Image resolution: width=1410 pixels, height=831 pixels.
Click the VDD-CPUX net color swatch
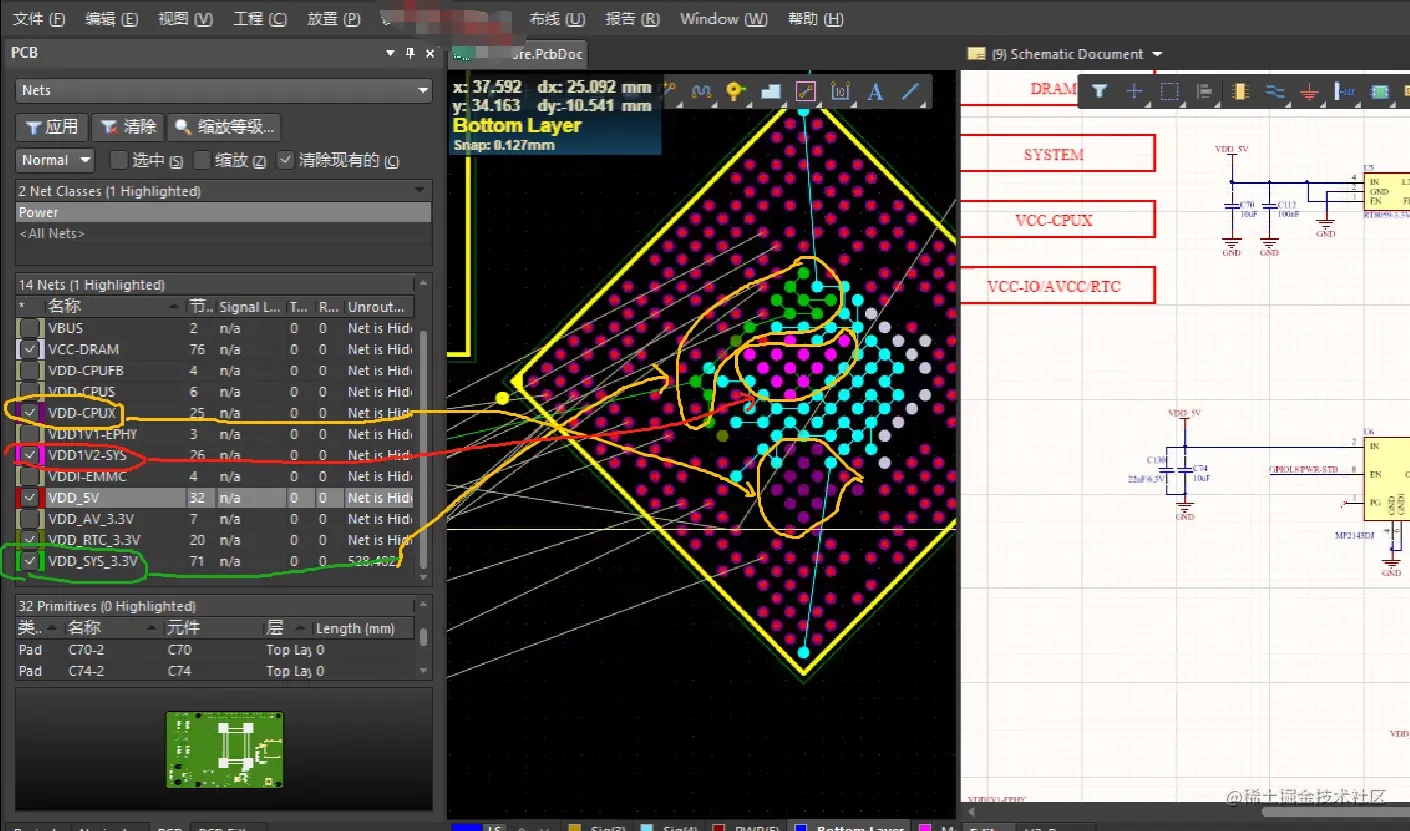click(30, 413)
